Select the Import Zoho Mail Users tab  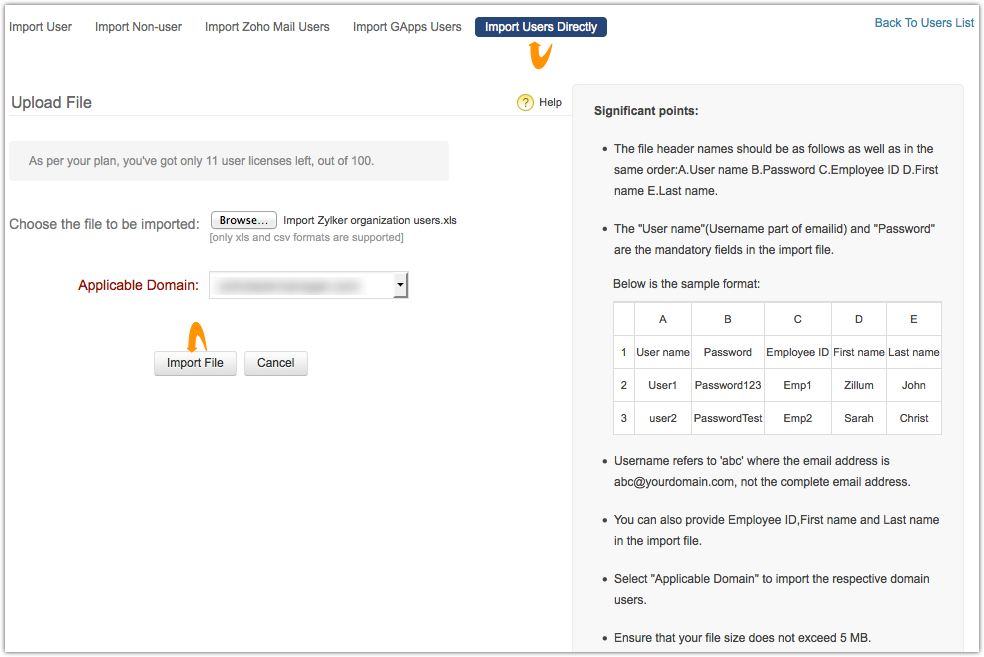coord(267,27)
